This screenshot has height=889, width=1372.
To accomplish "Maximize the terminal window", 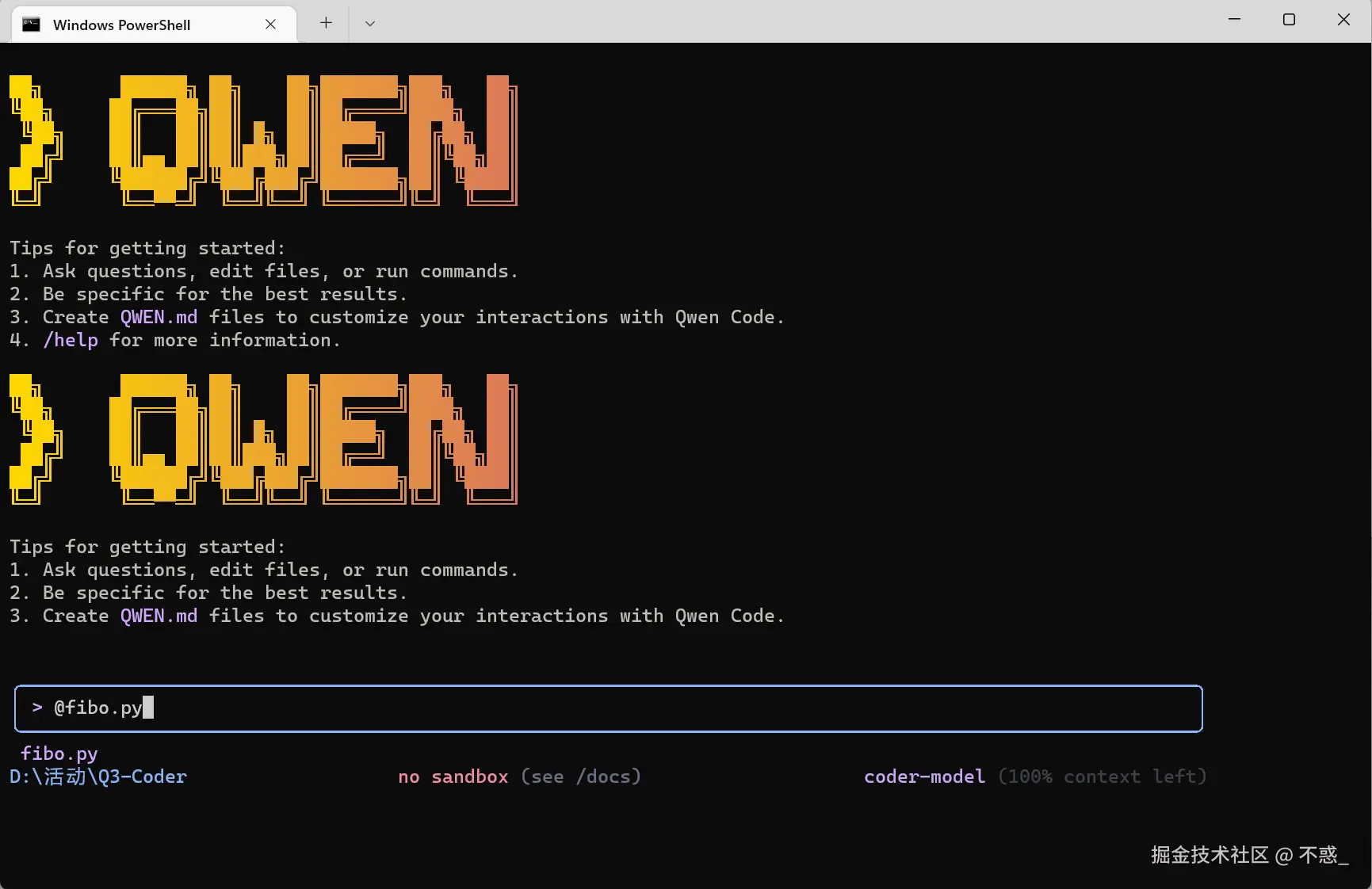I will (x=1289, y=20).
